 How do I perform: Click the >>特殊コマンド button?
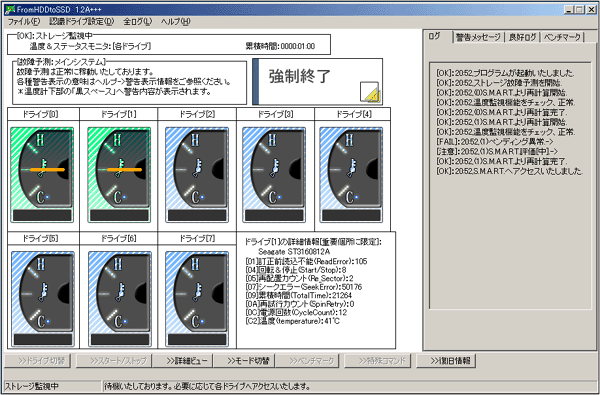378,361
